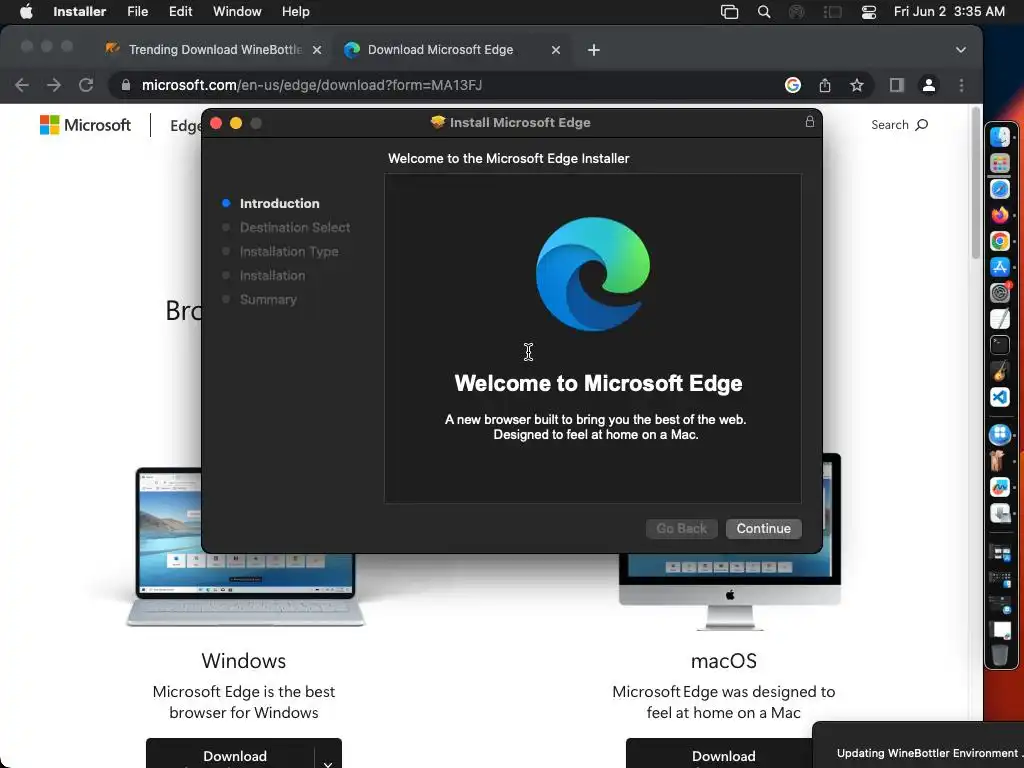Expand the Windows download options arrow
This screenshot has width=1024, height=768.
click(328, 761)
